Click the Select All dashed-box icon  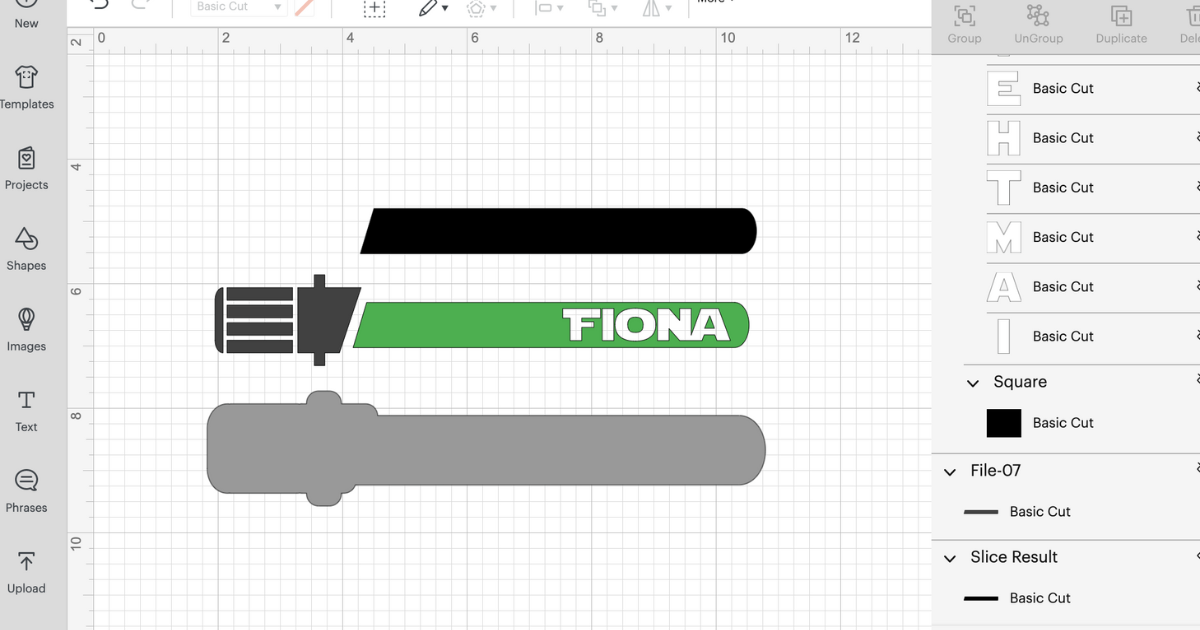pyautogui.click(x=374, y=9)
